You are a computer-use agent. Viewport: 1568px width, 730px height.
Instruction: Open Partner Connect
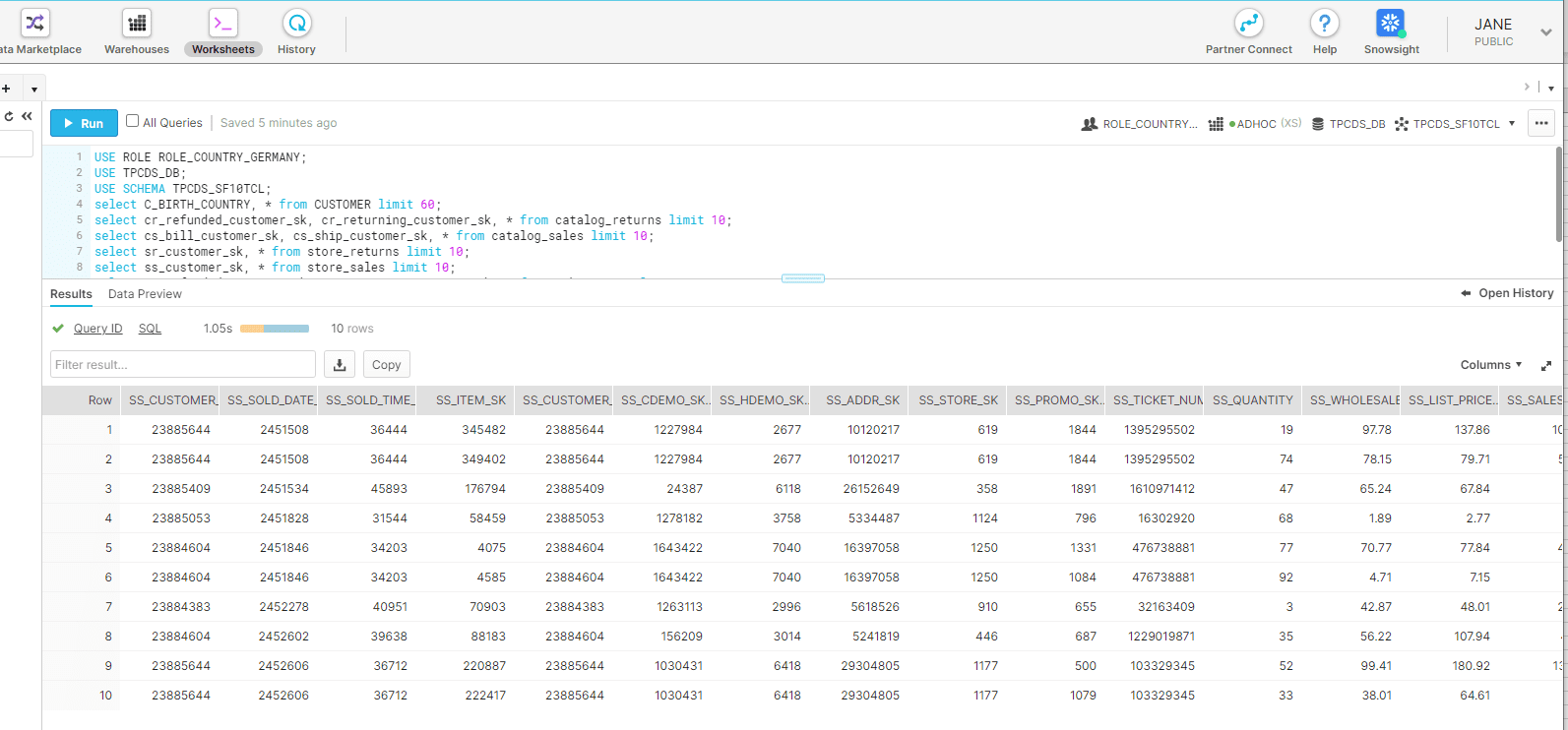click(1248, 33)
